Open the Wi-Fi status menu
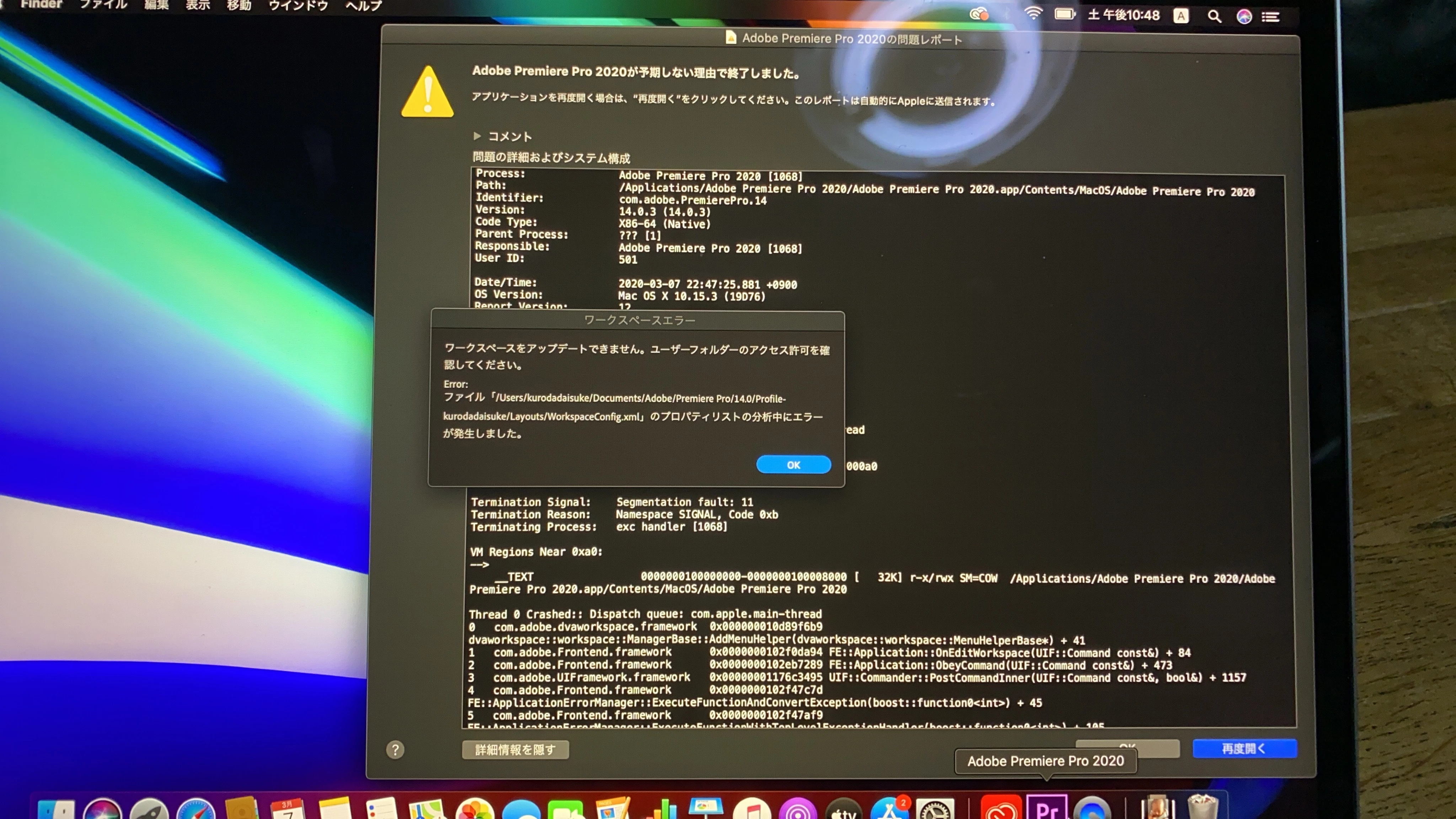This screenshot has width=1456, height=819. (1033, 14)
